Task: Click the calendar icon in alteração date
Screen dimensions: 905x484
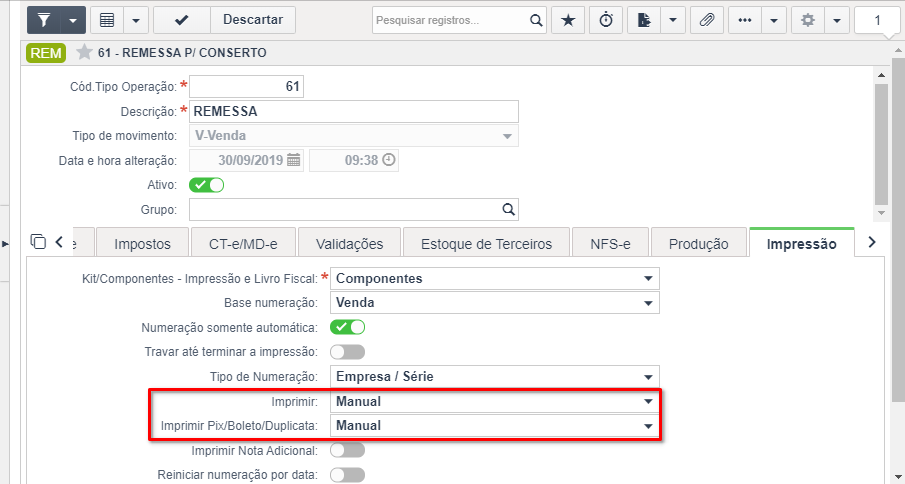Action: click(x=294, y=160)
